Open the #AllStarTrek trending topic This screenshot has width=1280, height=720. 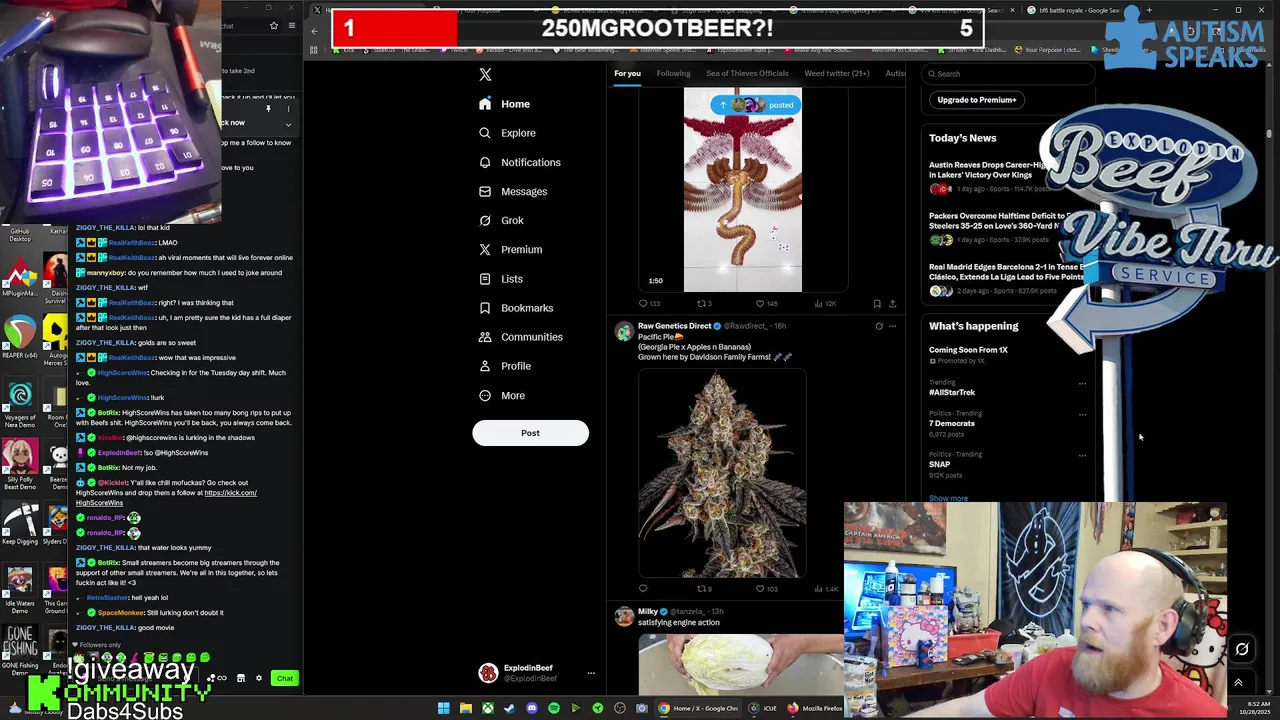(x=952, y=393)
